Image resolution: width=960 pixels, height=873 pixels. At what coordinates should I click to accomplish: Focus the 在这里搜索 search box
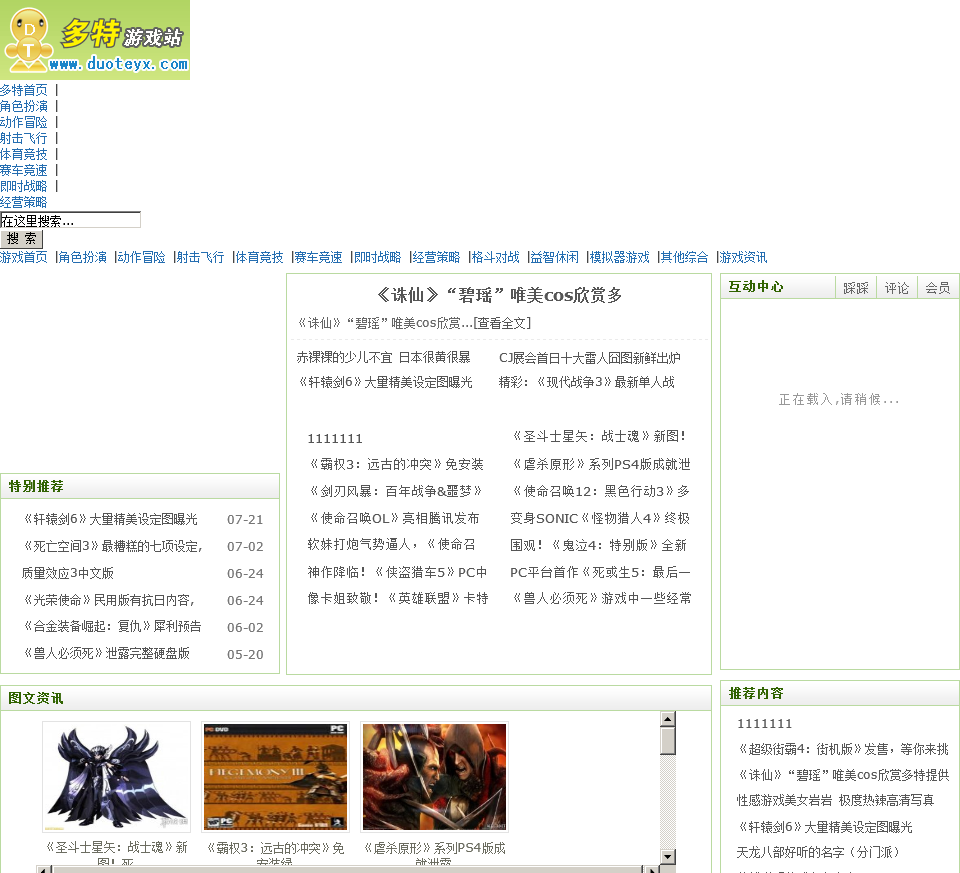[70, 220]
